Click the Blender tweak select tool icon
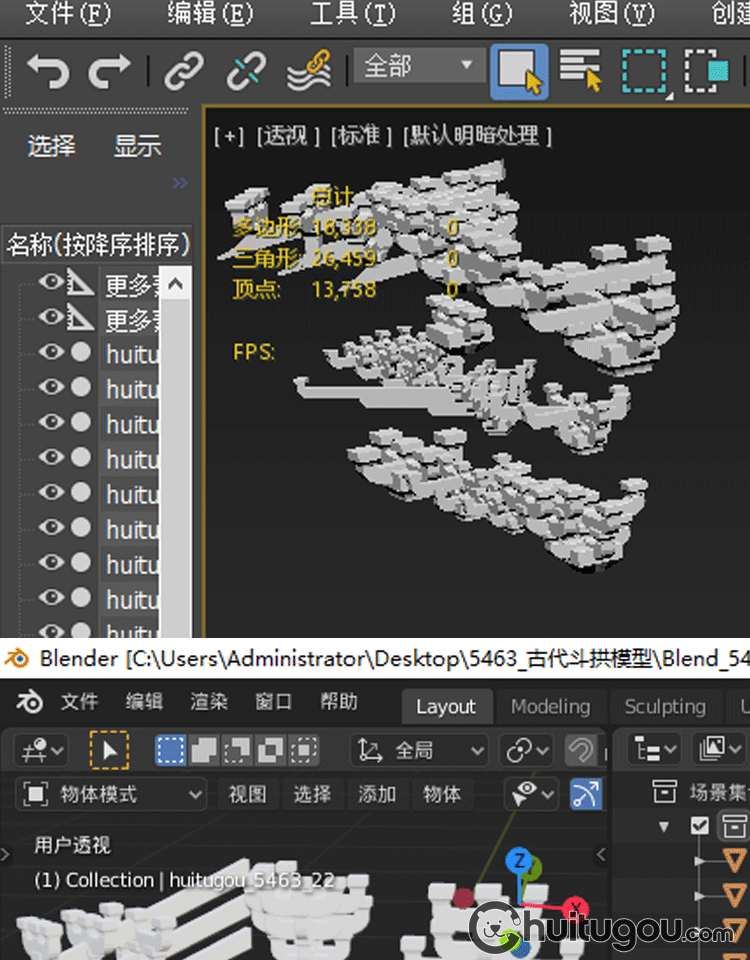 click(109, 750)
